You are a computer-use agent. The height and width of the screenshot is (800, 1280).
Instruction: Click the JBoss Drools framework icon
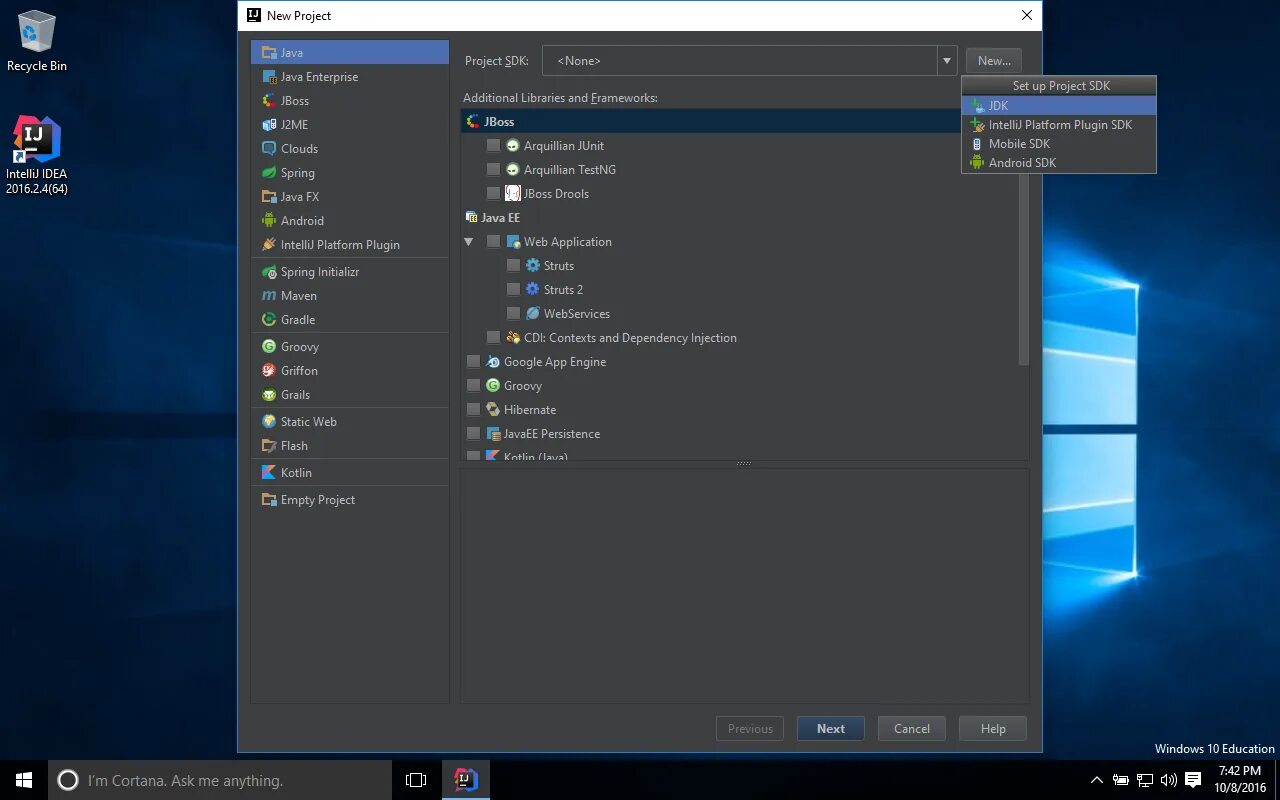(x=513, y=194)
